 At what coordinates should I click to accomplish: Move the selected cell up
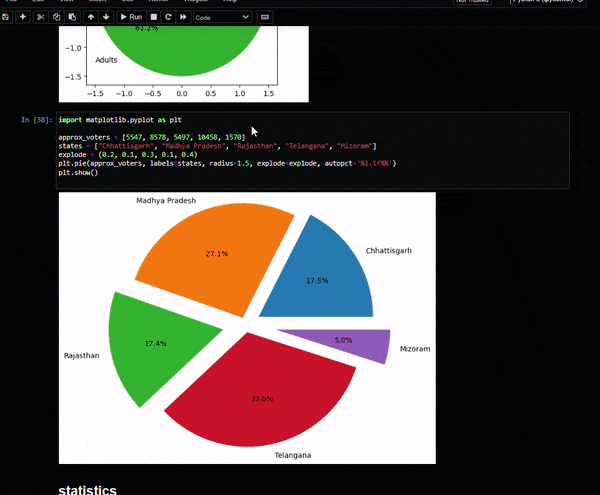coord(91,17)
